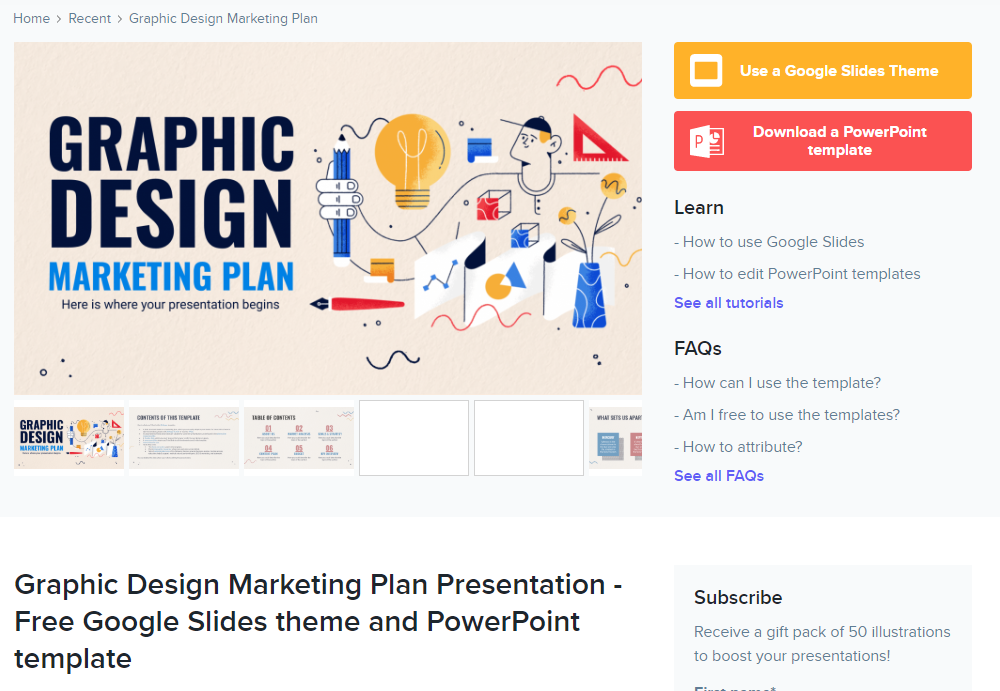The image size is (1000, 691).
Task: Click the main slide preview image
Action: (x=328, y=218)
